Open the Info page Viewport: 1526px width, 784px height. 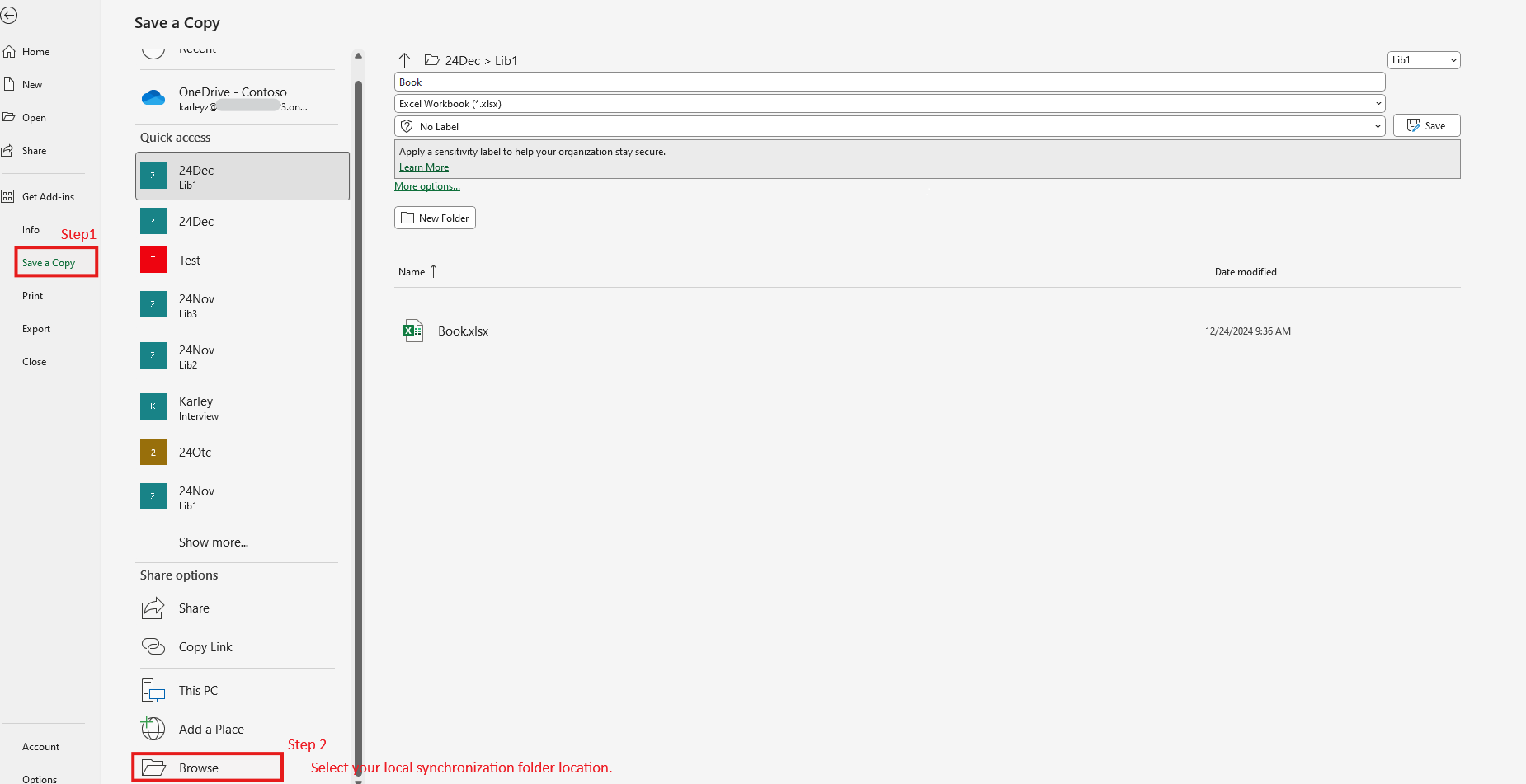tap(31, 230)
